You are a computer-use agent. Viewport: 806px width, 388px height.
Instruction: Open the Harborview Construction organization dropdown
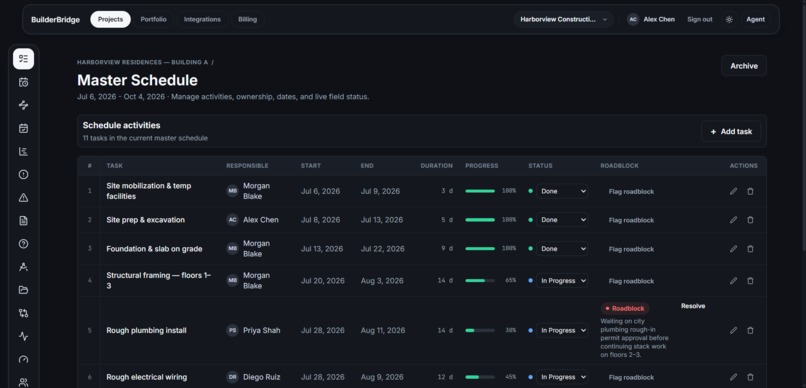(563, 20)
